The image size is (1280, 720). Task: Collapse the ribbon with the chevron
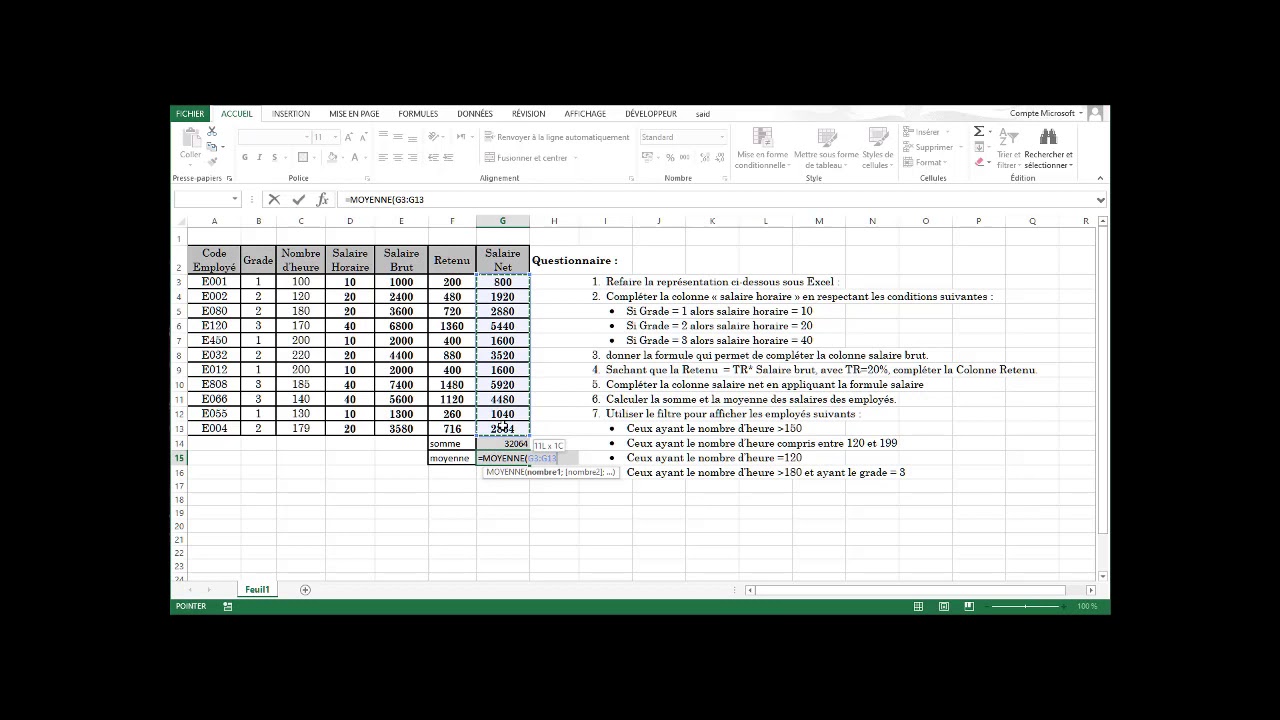(1100, 178)
